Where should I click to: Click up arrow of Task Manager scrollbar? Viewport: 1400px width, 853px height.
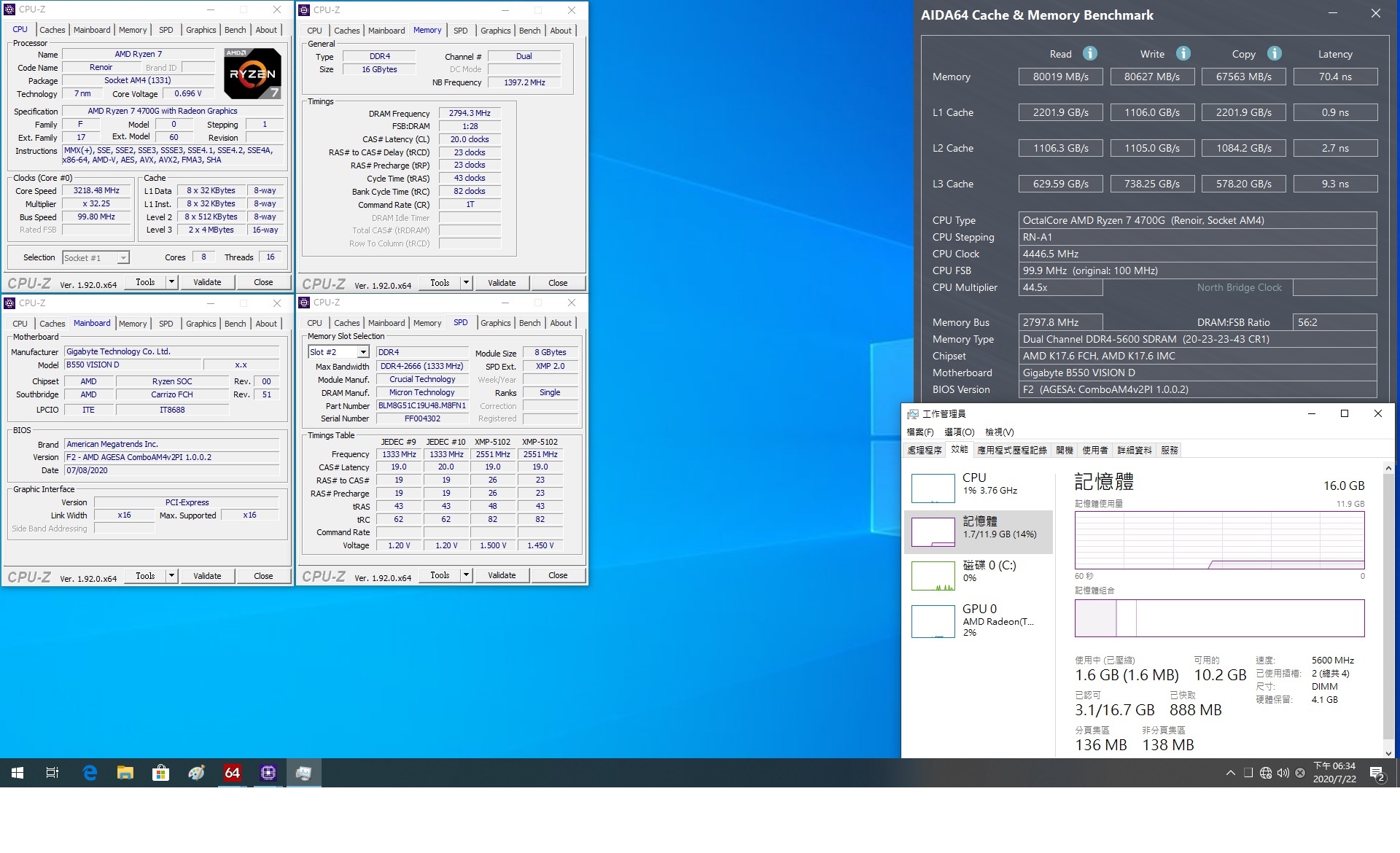[x=1388, y=468]
